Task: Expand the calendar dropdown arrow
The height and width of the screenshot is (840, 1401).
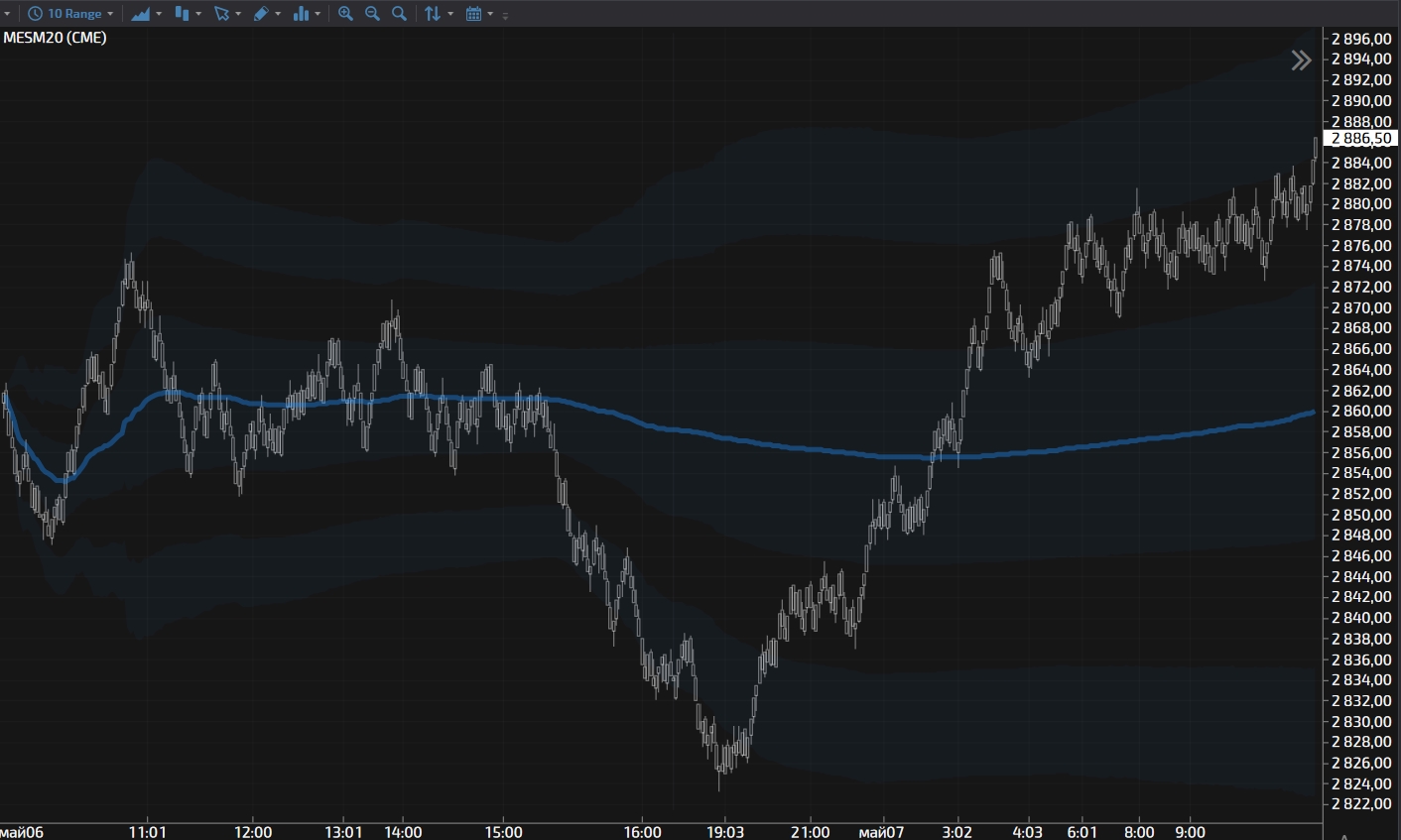Action: [x=490, y=14]
